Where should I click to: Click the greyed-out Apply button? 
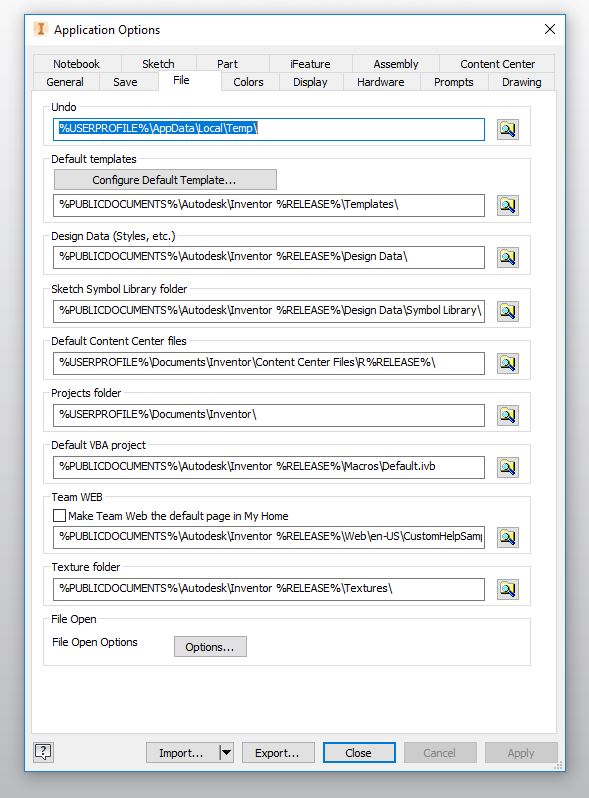click(x=521, y=753)
